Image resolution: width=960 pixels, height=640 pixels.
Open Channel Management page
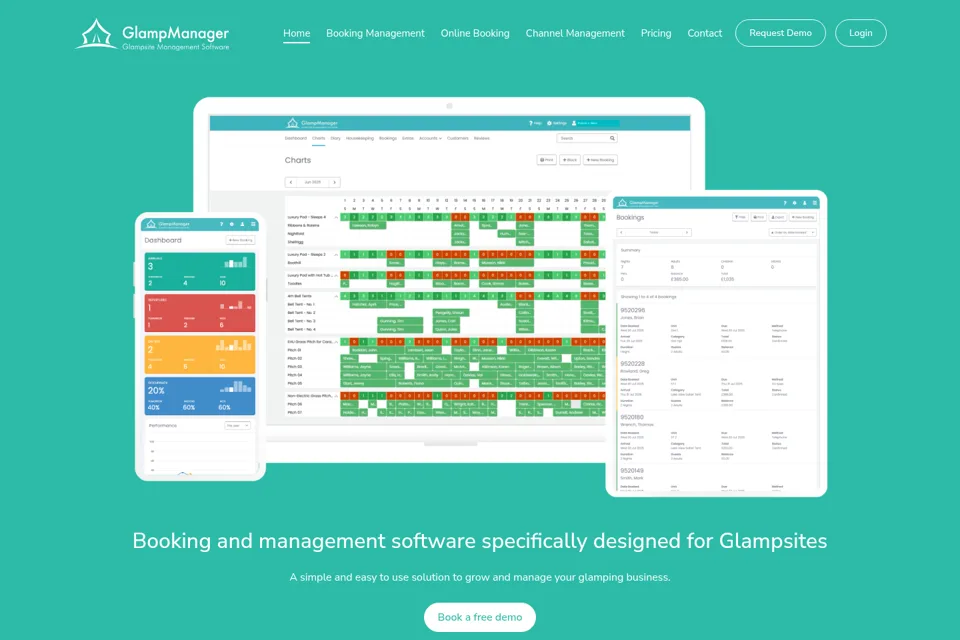click(x=575, y=33)
